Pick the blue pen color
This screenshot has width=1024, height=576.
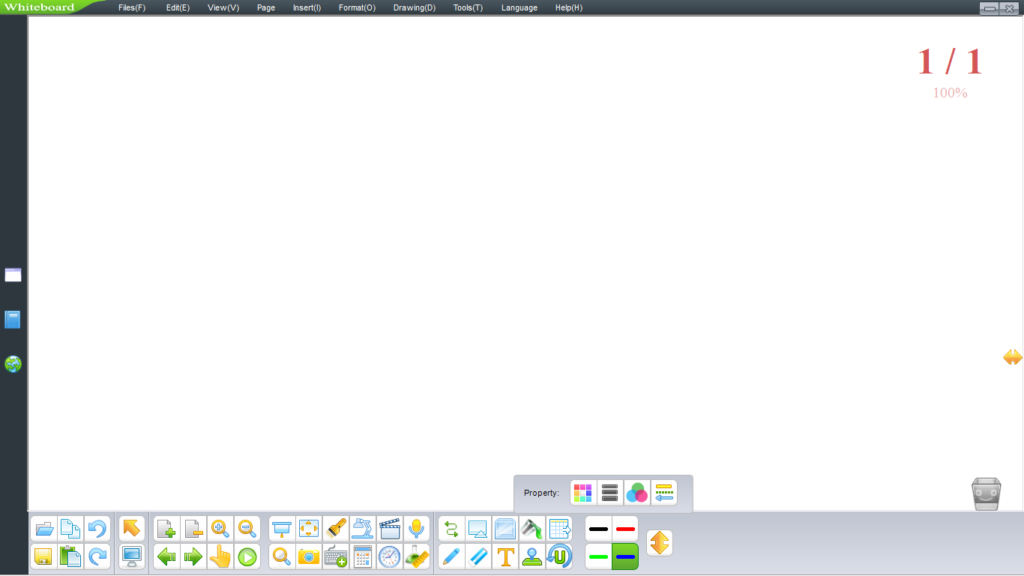626,556
